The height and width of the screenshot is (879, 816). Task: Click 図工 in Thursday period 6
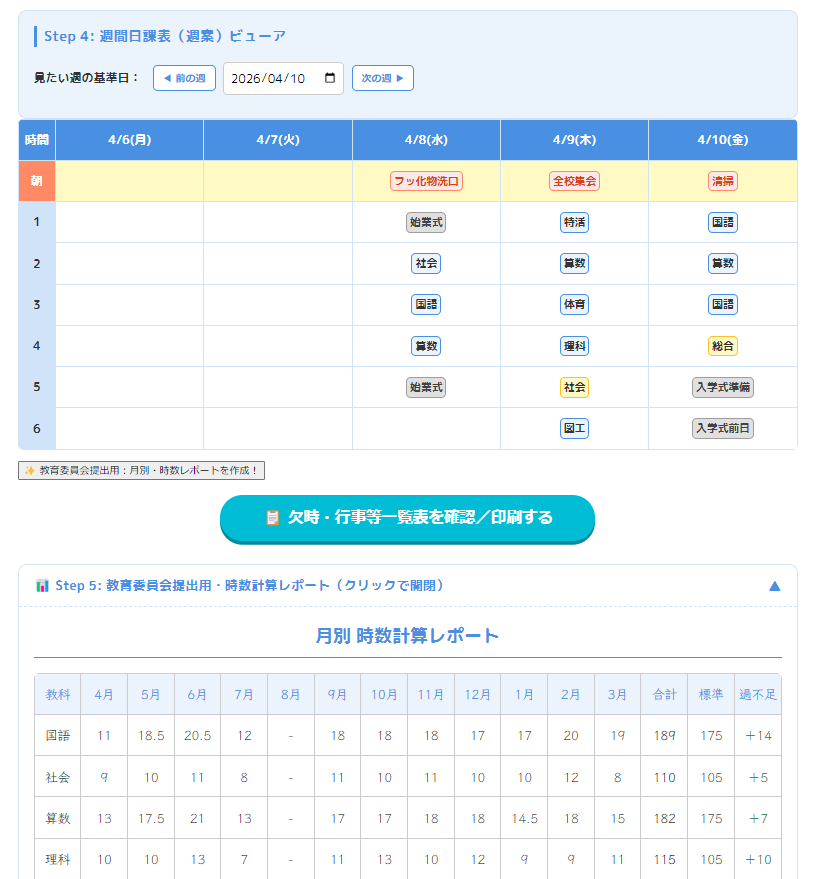coord(574,428)
